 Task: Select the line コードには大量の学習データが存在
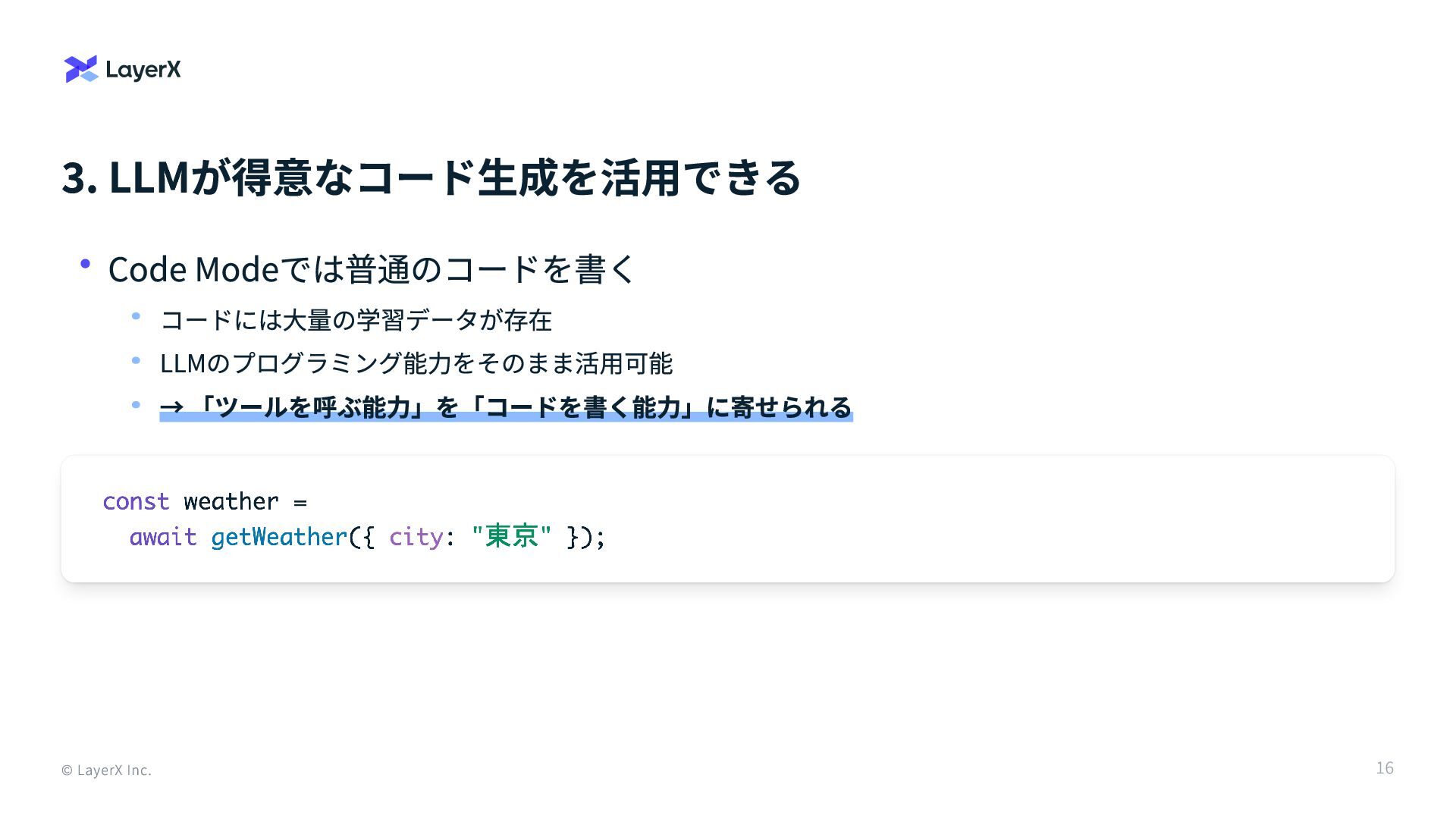point(356,320)
